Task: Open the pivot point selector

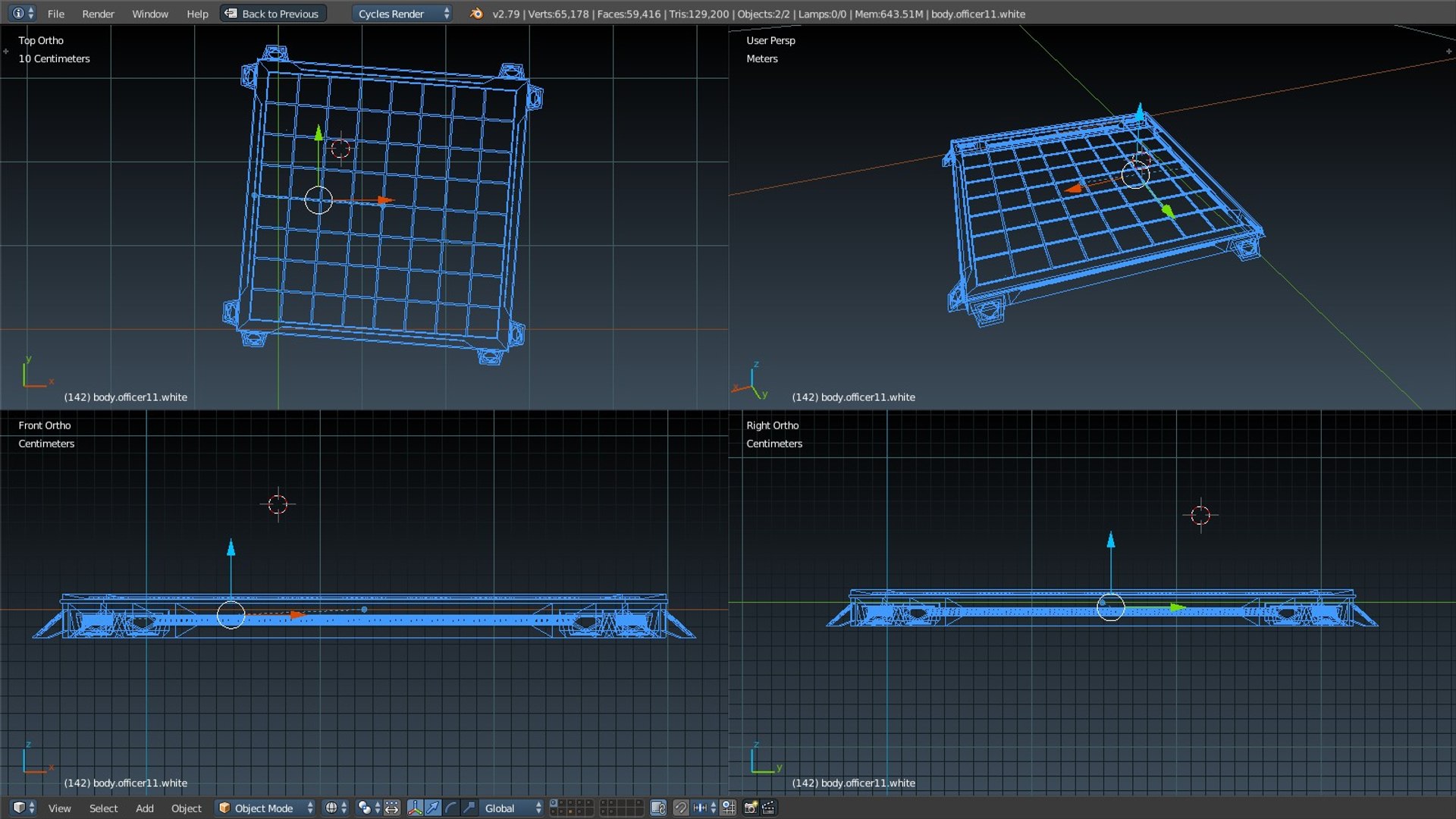Action: point(368,808)
